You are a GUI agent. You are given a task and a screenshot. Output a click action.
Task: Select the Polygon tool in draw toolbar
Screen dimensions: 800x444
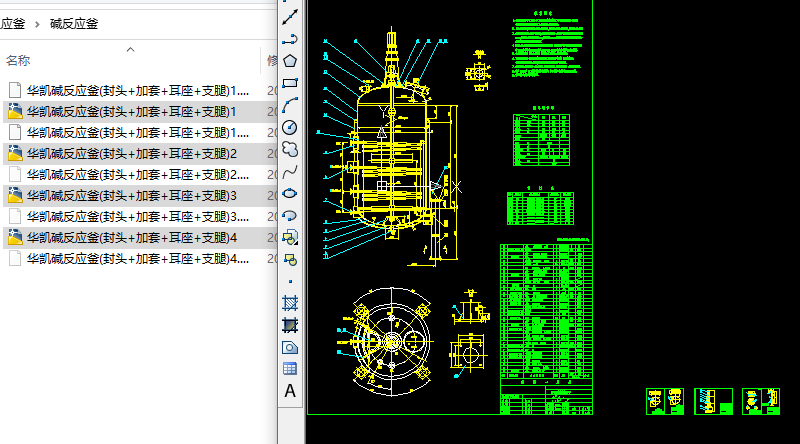[x=290, y=61]
